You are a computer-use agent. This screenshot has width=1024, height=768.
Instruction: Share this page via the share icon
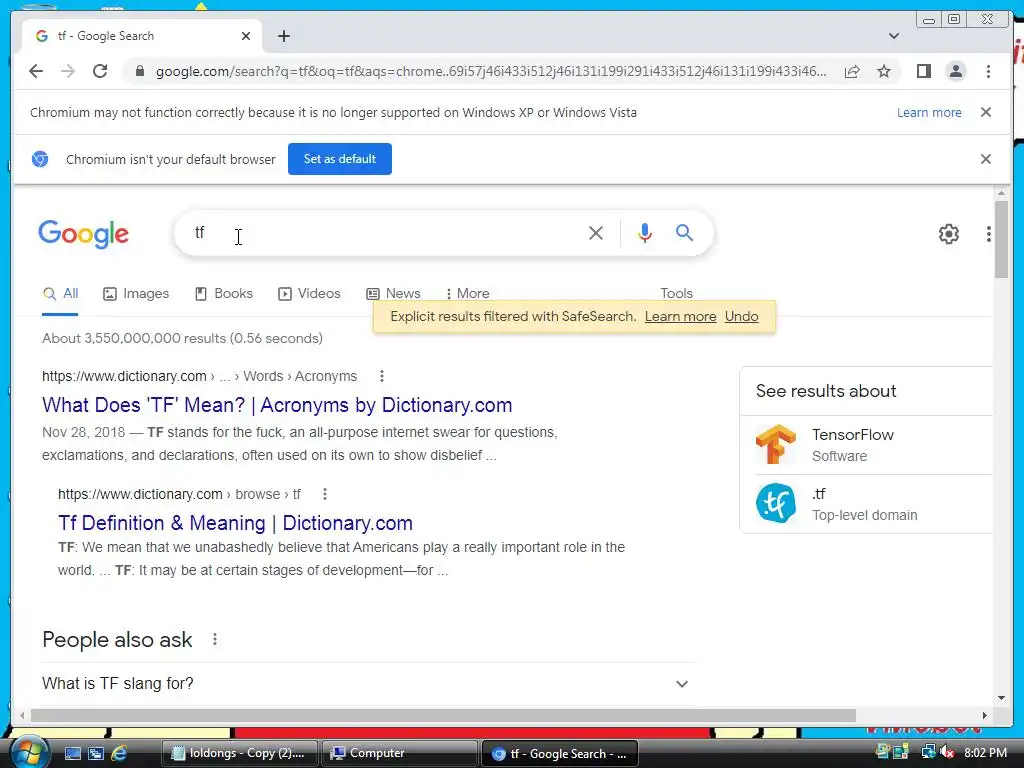pos(852,71)
